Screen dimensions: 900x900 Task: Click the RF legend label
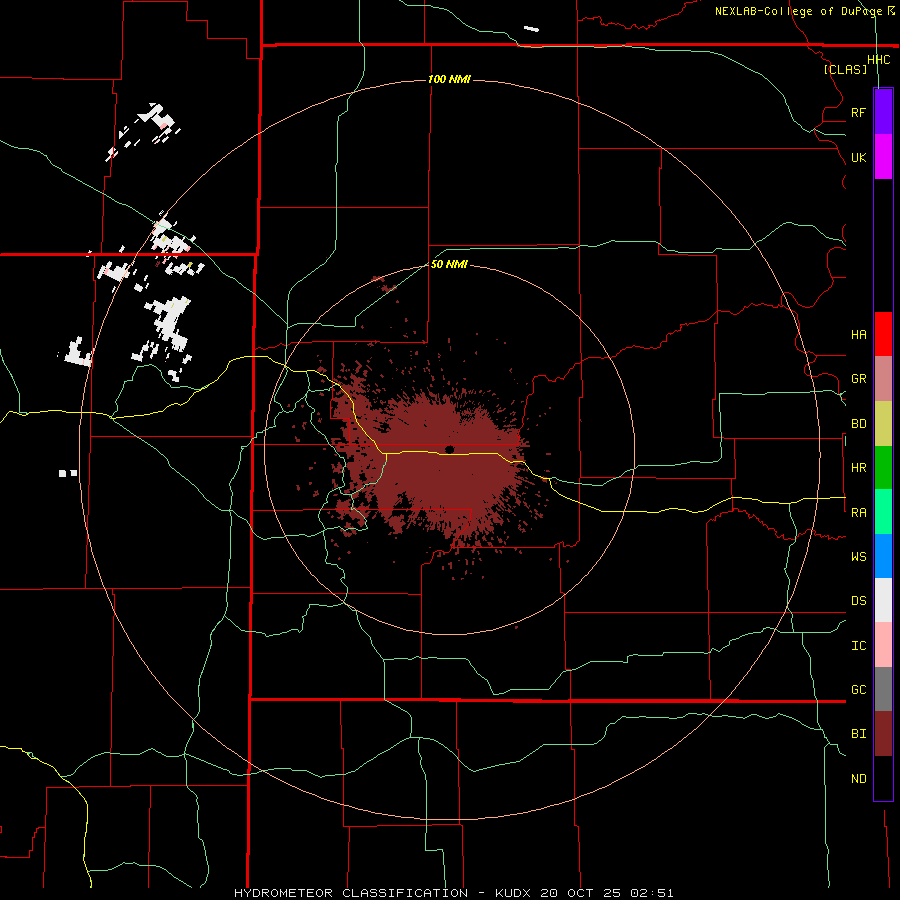pos(858,112)
